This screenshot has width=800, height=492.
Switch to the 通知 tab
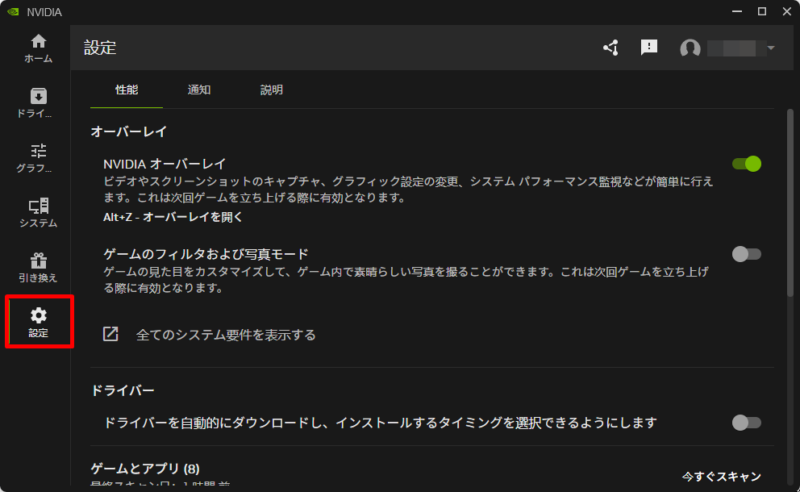pos(199,90)
